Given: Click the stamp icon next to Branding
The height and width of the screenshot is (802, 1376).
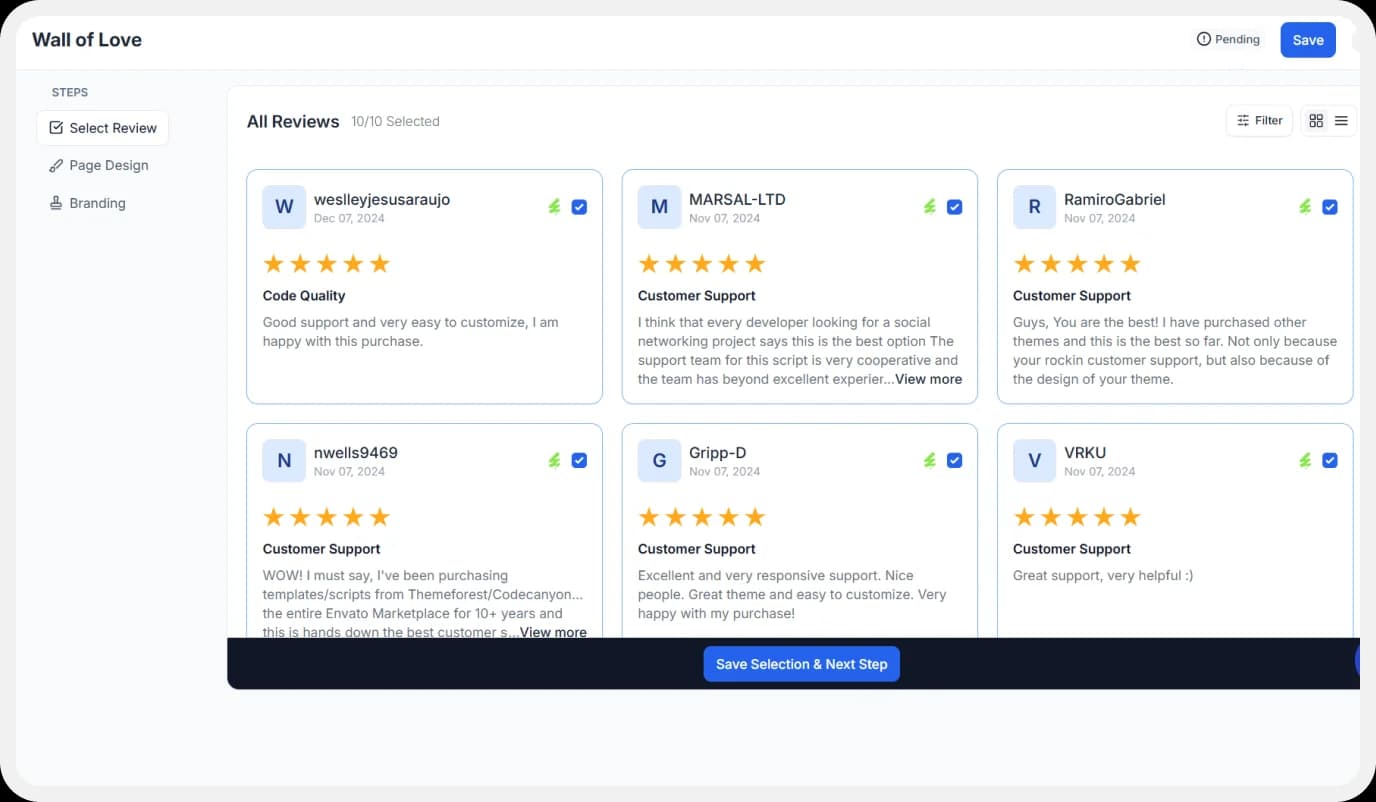Looking at the screenshot, I should [x=56, y=203].
